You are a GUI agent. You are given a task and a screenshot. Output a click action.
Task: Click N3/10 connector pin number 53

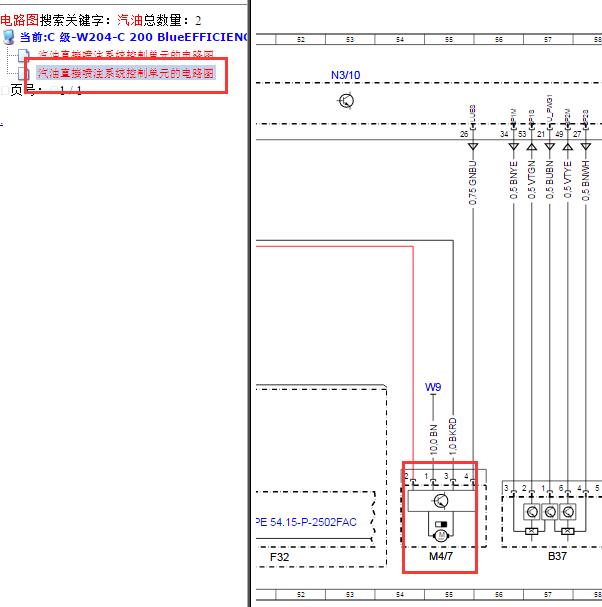522,134
